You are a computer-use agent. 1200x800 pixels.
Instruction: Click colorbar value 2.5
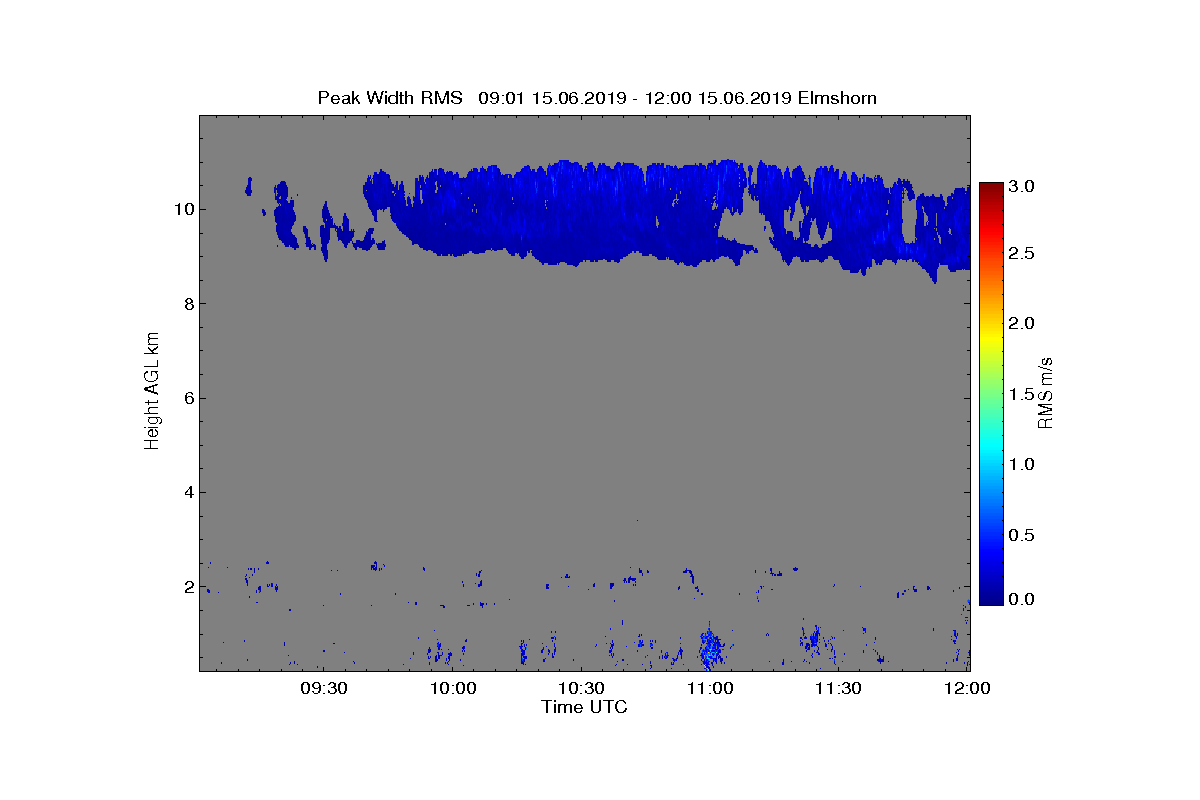[x=1020, y=254]
